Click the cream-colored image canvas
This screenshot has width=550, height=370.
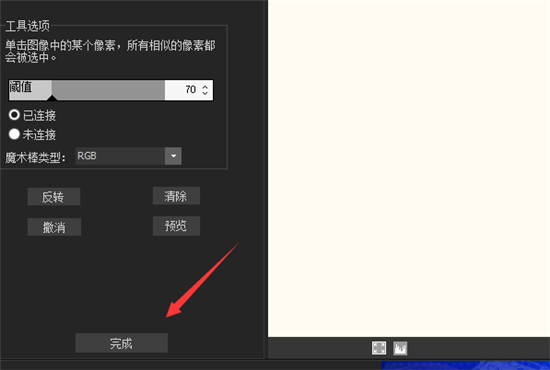point(409,168)
